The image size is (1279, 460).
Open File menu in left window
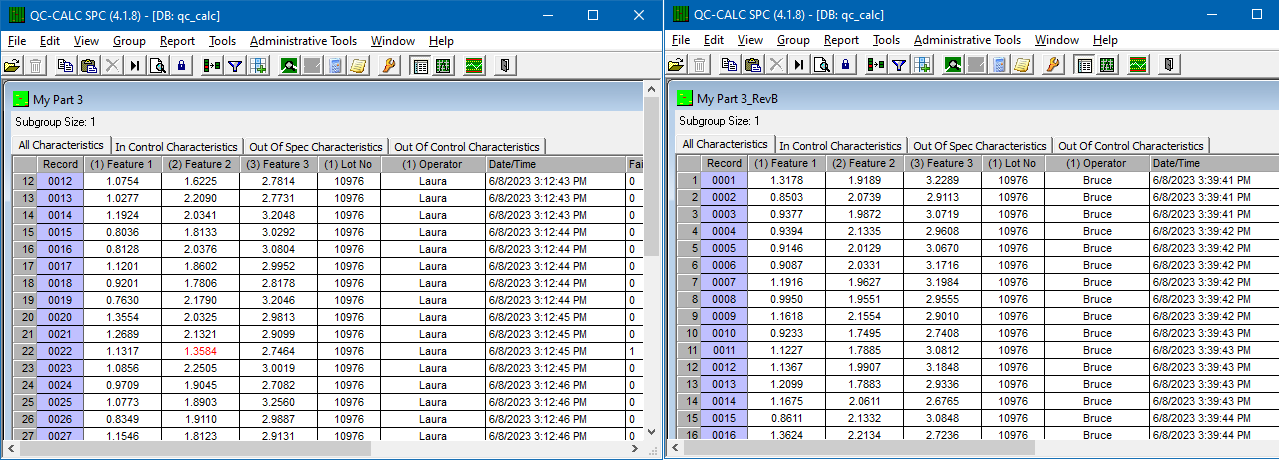click(x=17, y=41)
